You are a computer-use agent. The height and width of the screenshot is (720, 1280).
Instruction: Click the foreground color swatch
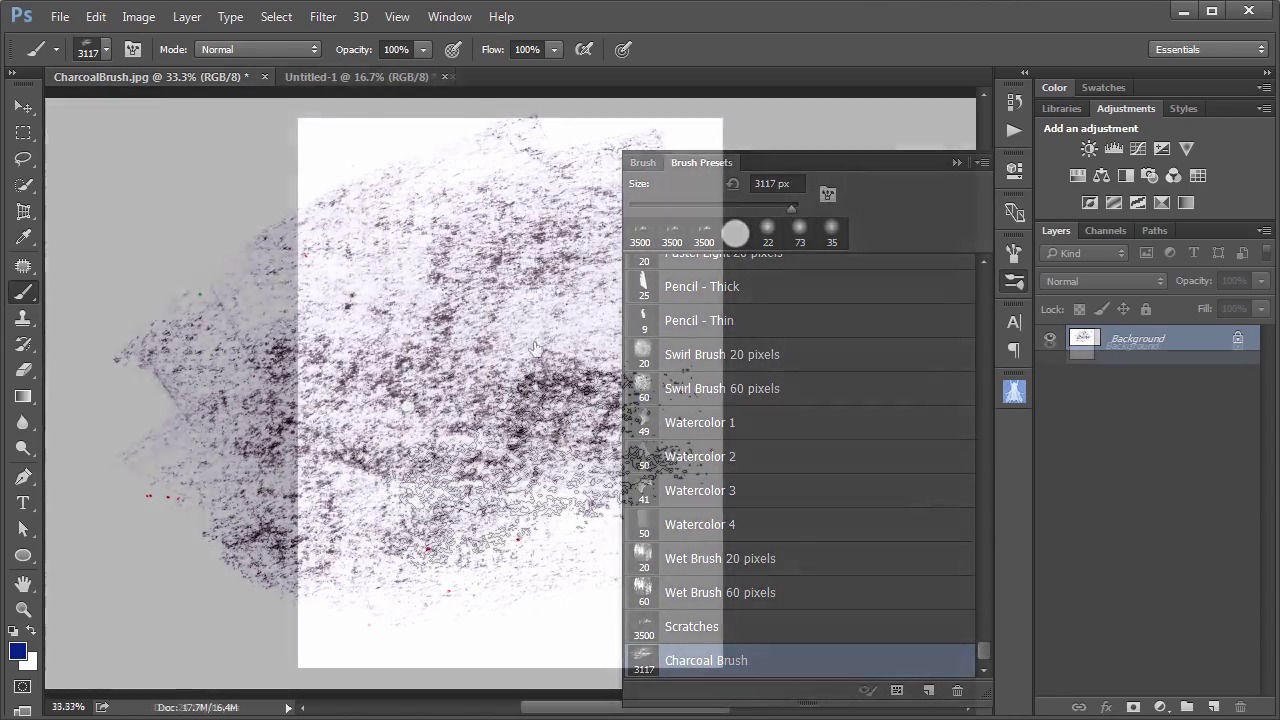(17, 651)
